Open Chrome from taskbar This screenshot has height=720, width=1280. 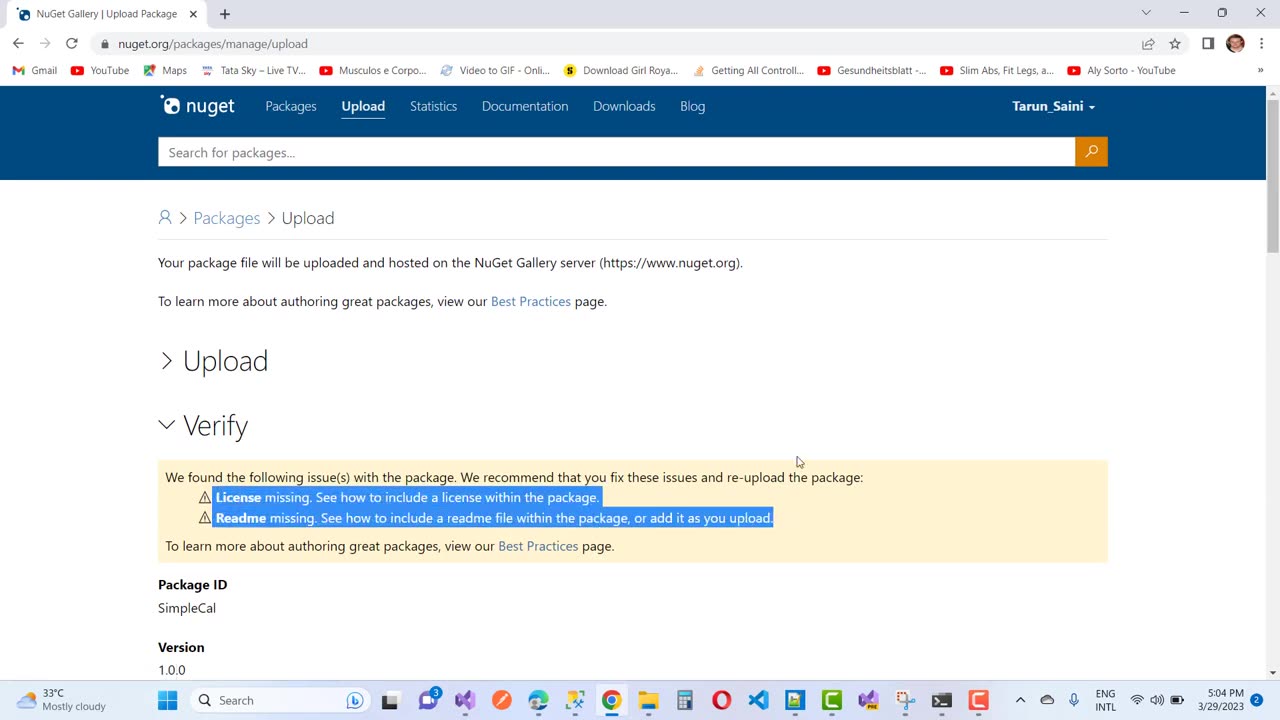click(611, 700)
